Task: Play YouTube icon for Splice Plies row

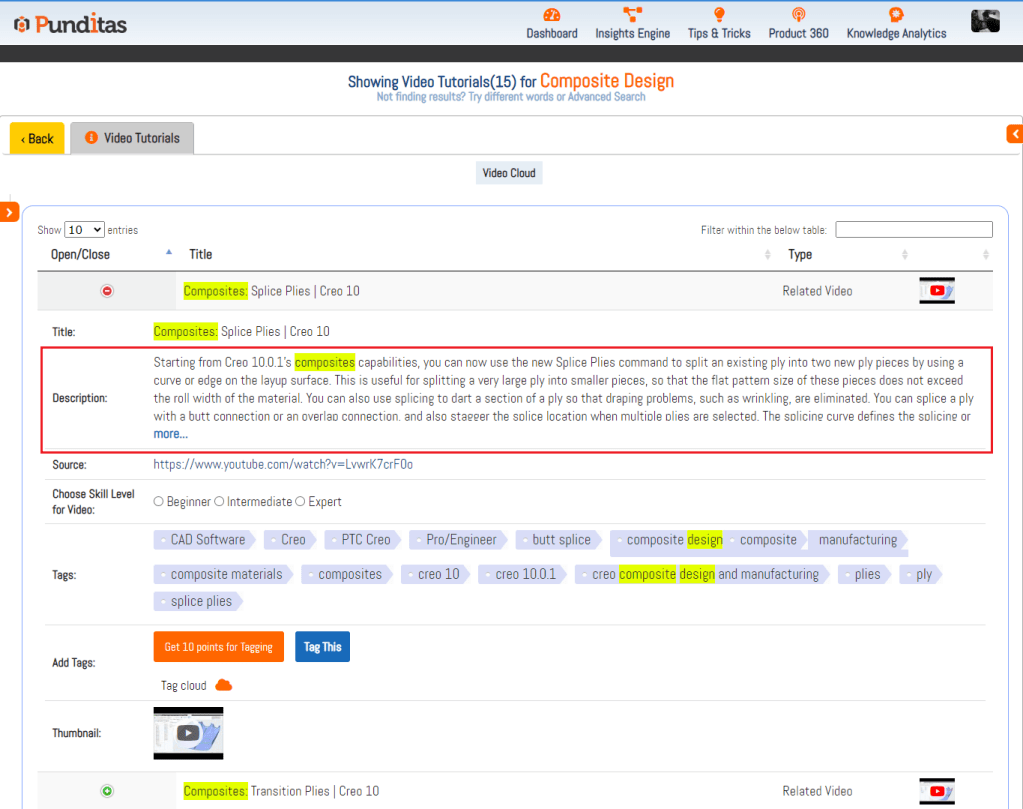Action: coord(937,291)
